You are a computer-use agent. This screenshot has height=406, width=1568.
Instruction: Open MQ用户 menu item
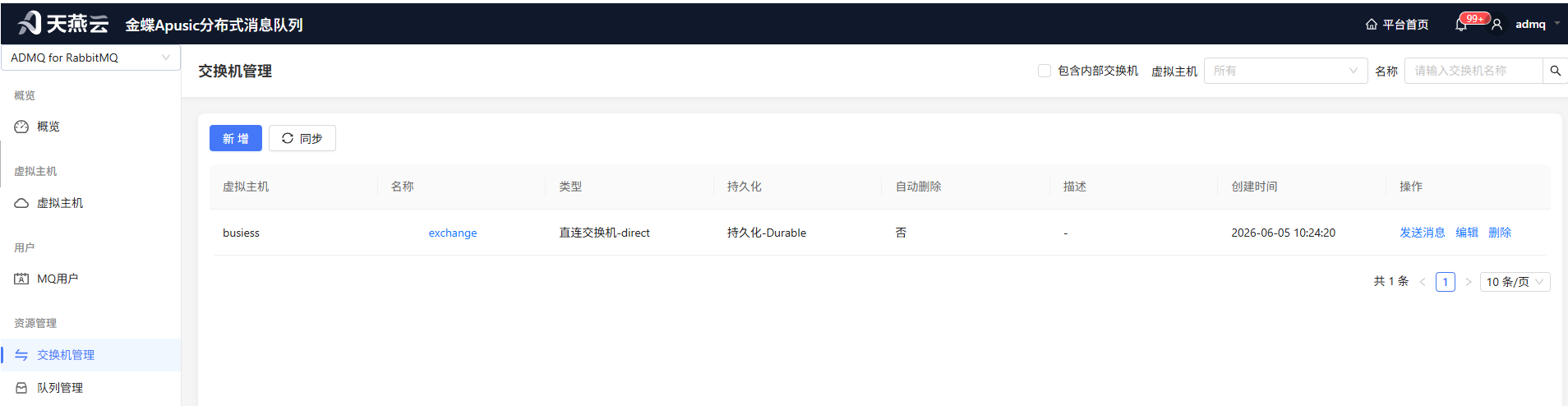click(90, 279)
